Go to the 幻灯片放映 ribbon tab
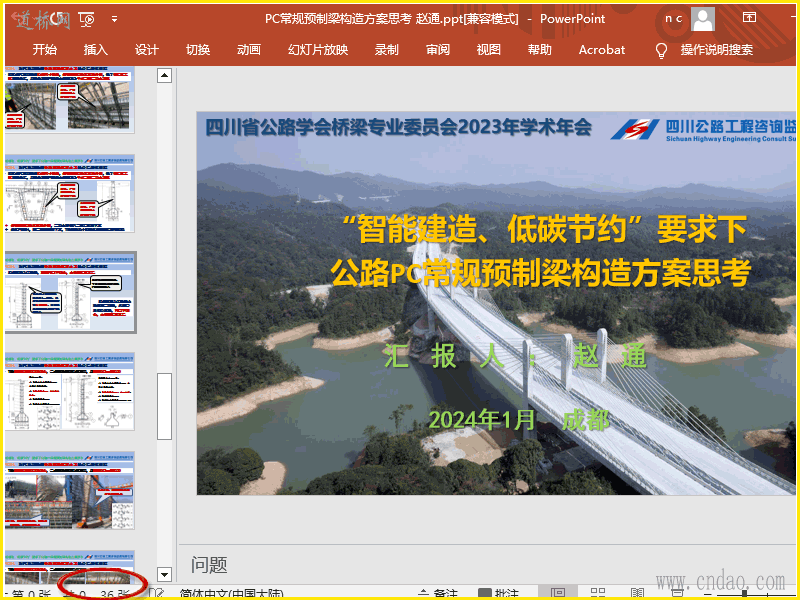The image size is (800, 600). tap(318, 49)
